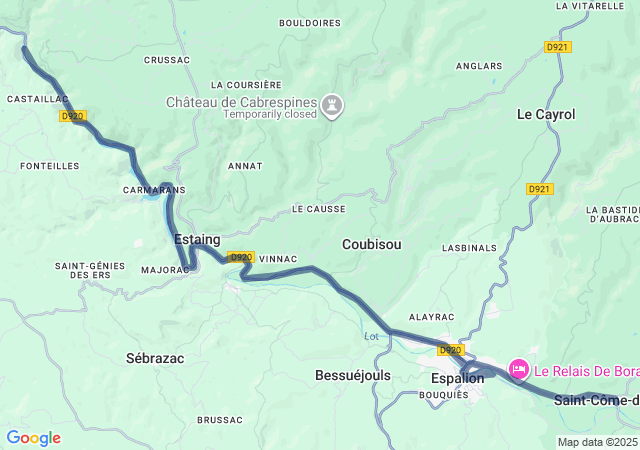Select the Estaing town label

tap(197, 240)
